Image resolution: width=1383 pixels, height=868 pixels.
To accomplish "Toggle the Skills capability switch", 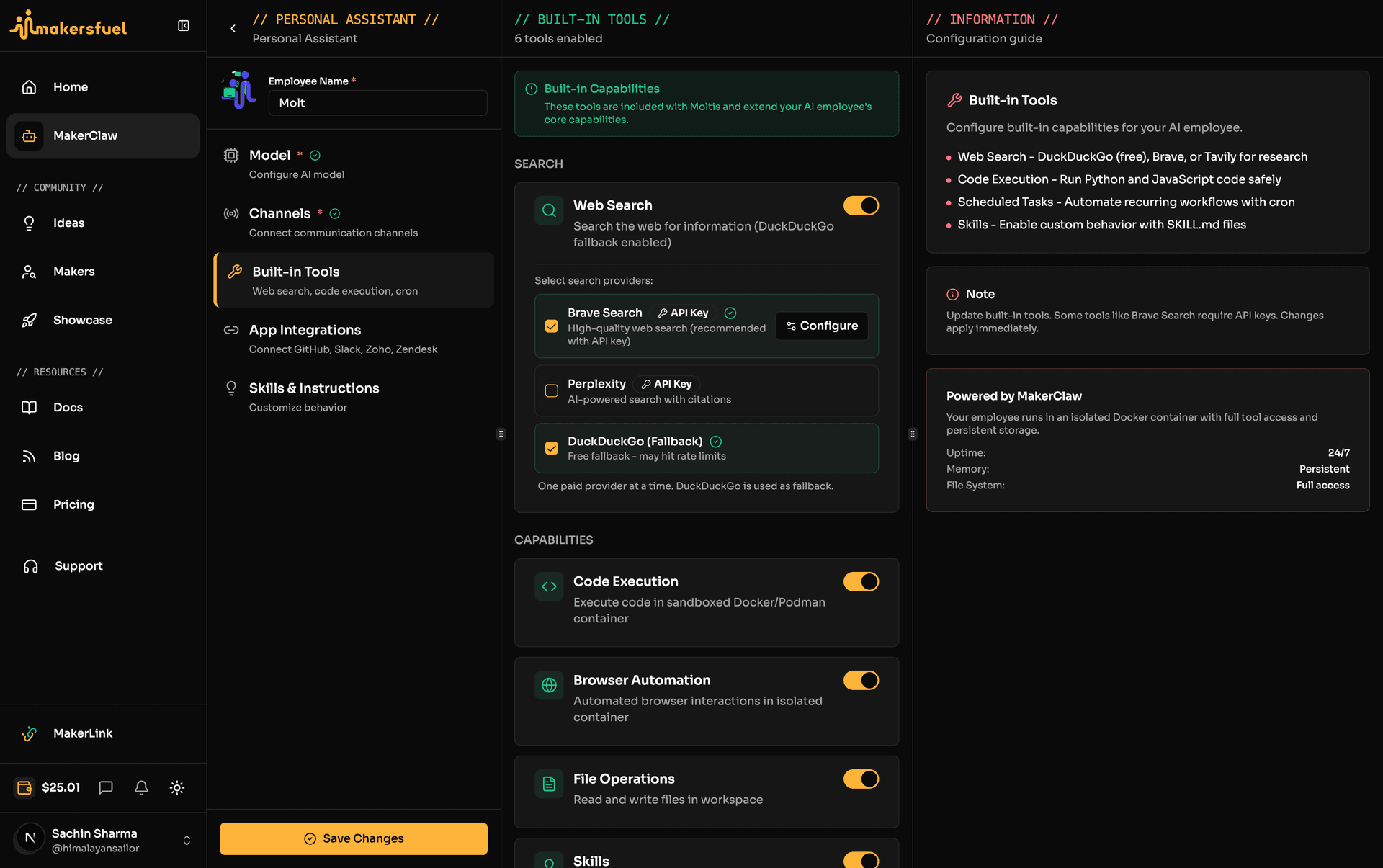I will pyautogui.click(x=861, y=860).
